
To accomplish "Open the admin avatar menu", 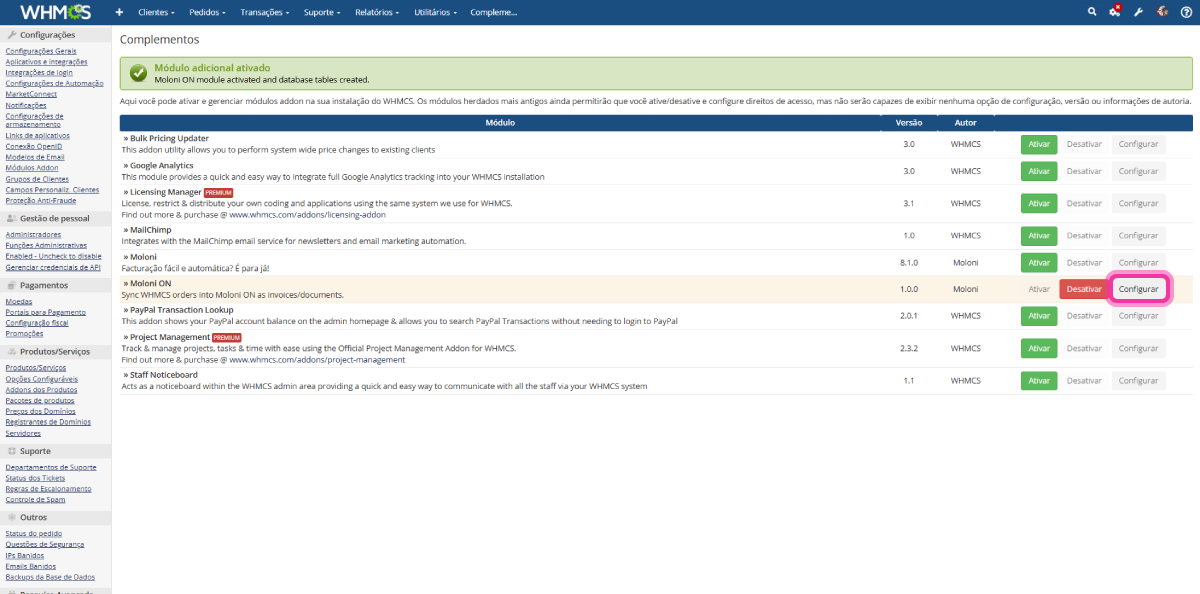I will (1163, 12).
